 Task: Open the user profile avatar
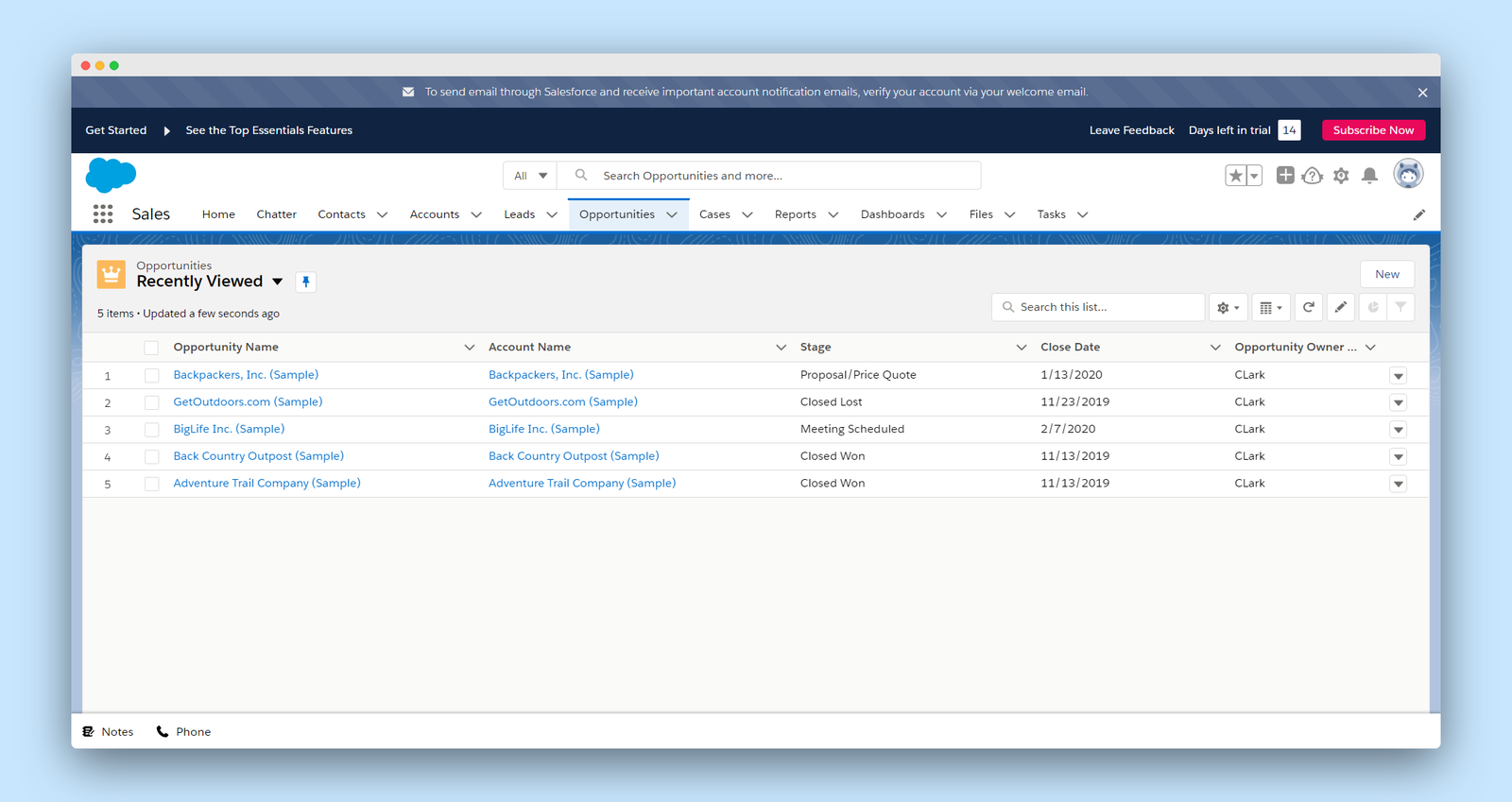coord(1408,174)
